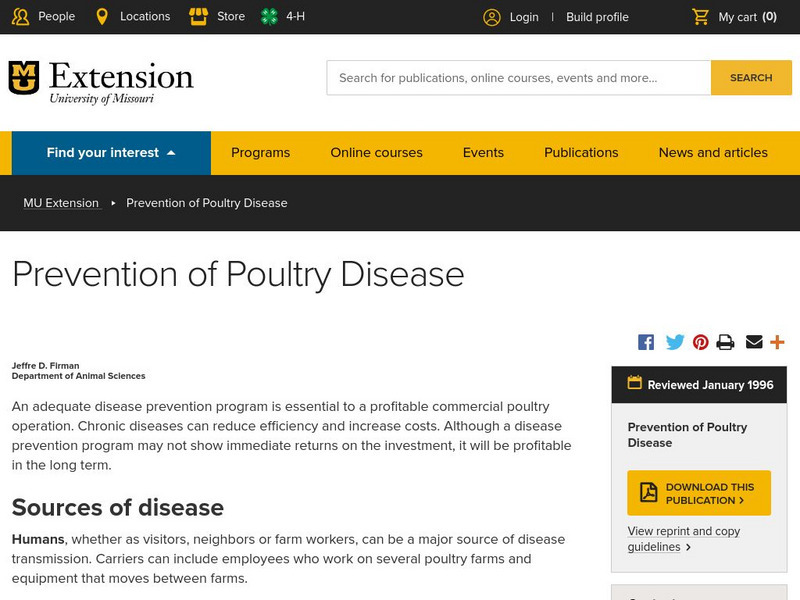Follow the MU Extension breadcrumb link
This screenshot has width=800, height=600.
[x=62, y=202]
